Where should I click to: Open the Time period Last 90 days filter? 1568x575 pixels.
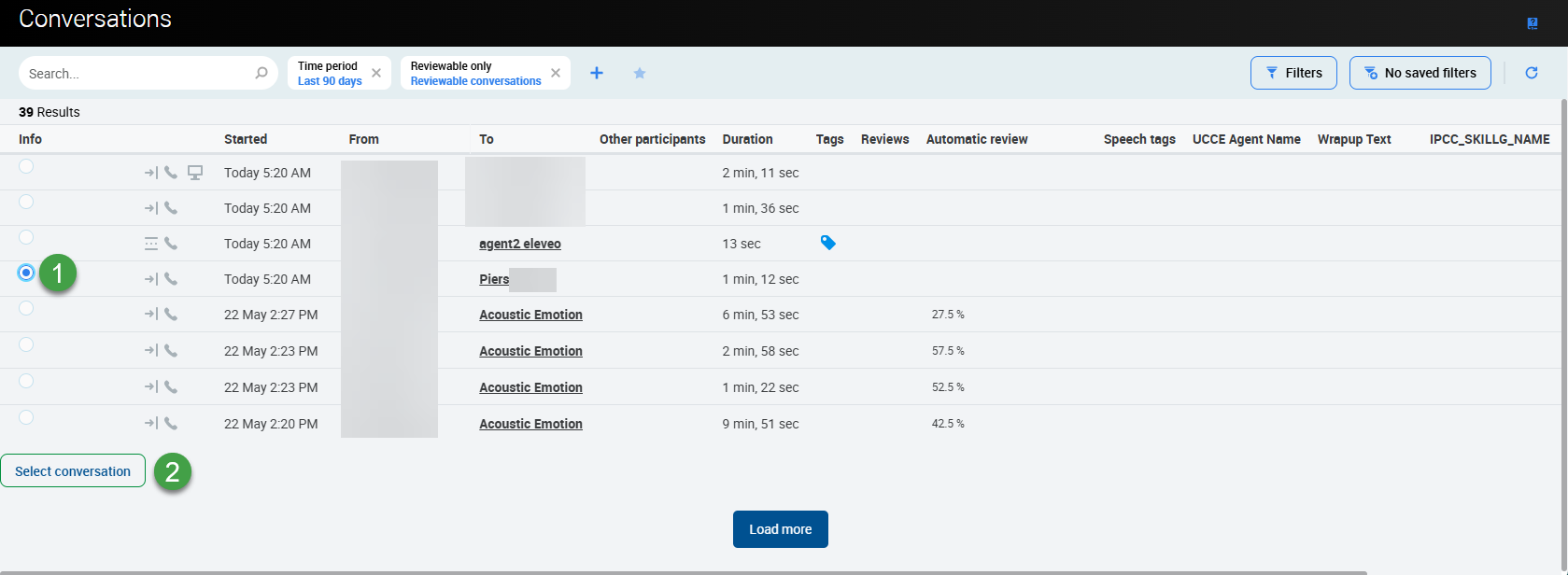(x=330, y=74)
